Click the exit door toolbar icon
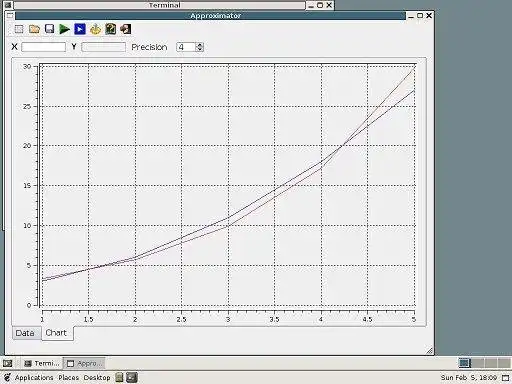 [x=126, y=29]
